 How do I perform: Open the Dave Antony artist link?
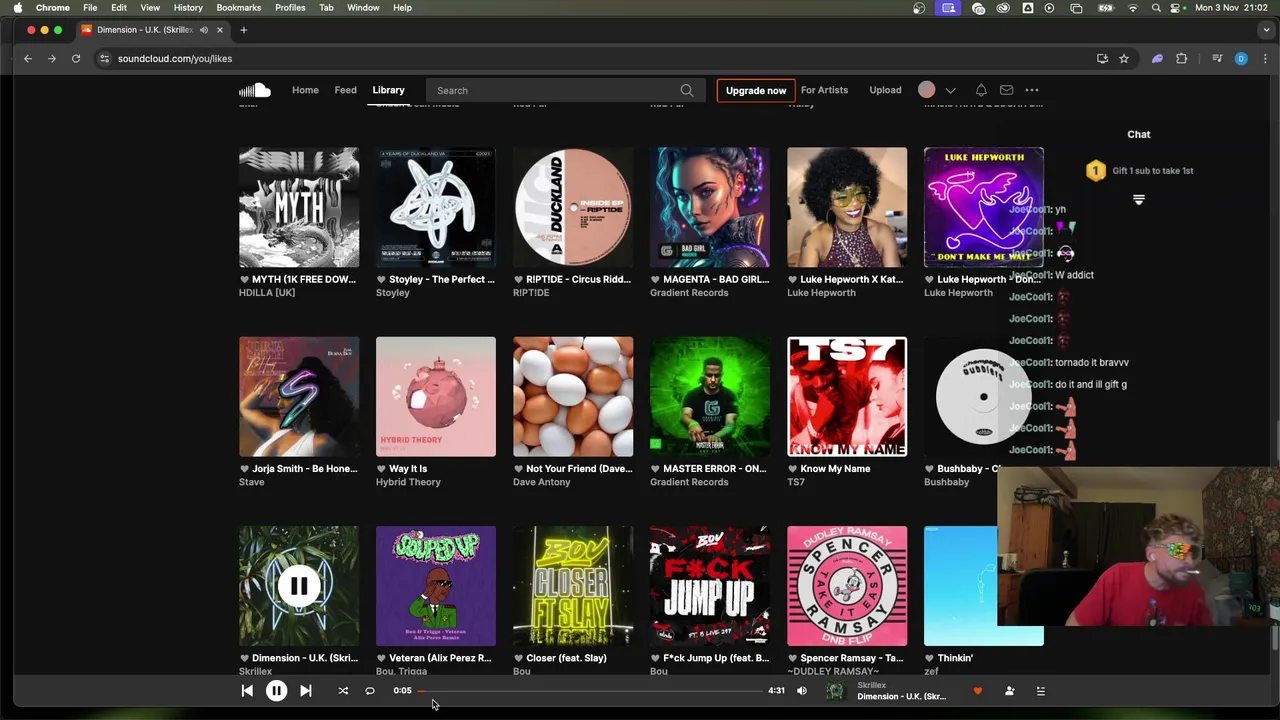pyautogui.click(x=542, y=482)
